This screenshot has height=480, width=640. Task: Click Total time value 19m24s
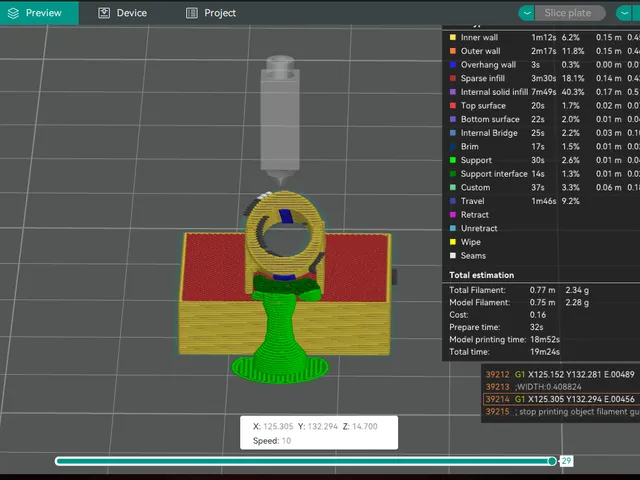coord(545,352)
